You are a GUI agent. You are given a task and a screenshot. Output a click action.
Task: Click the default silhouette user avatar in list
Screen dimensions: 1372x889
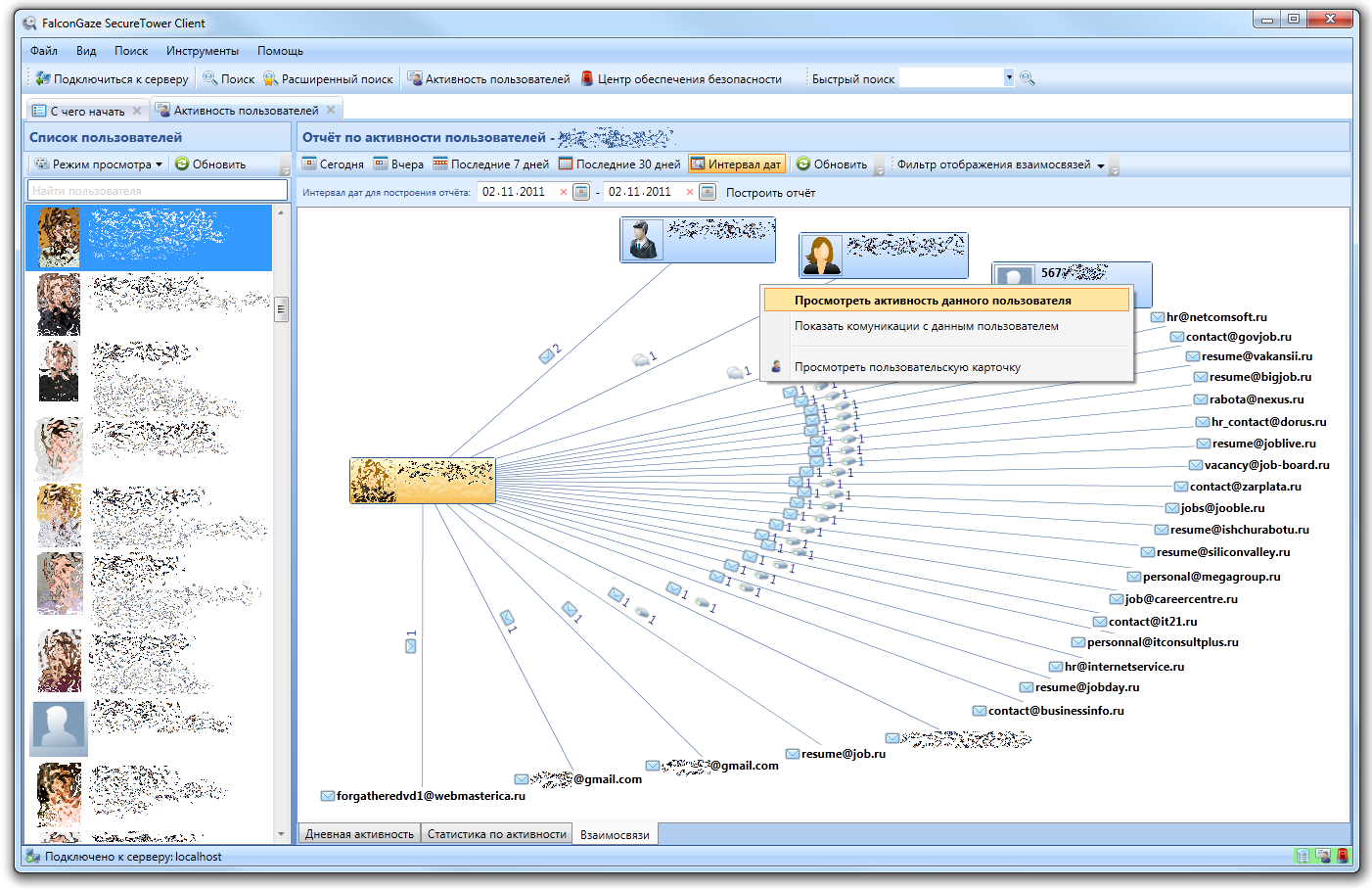[x=59, y=727]
